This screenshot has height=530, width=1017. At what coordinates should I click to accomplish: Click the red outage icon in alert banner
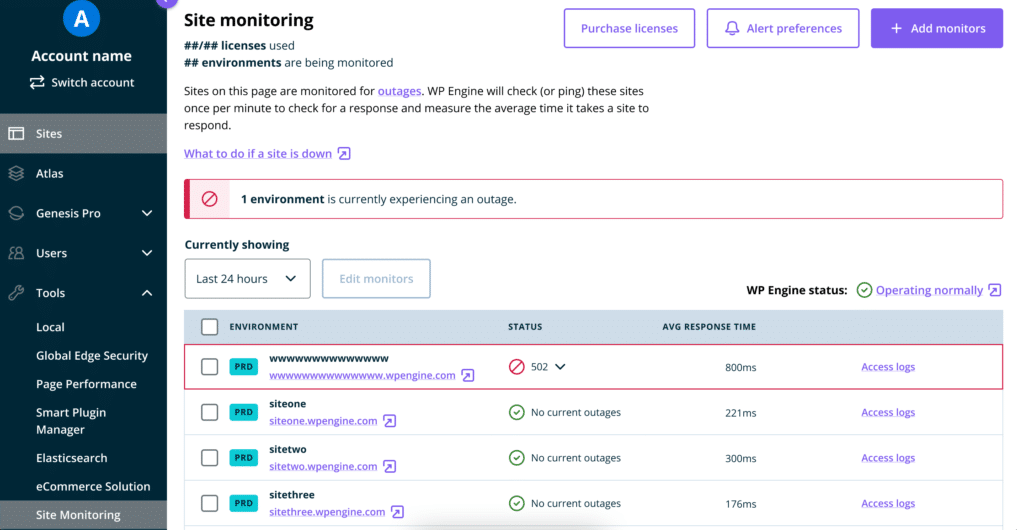pyautogui.click(x=209, y=199)
